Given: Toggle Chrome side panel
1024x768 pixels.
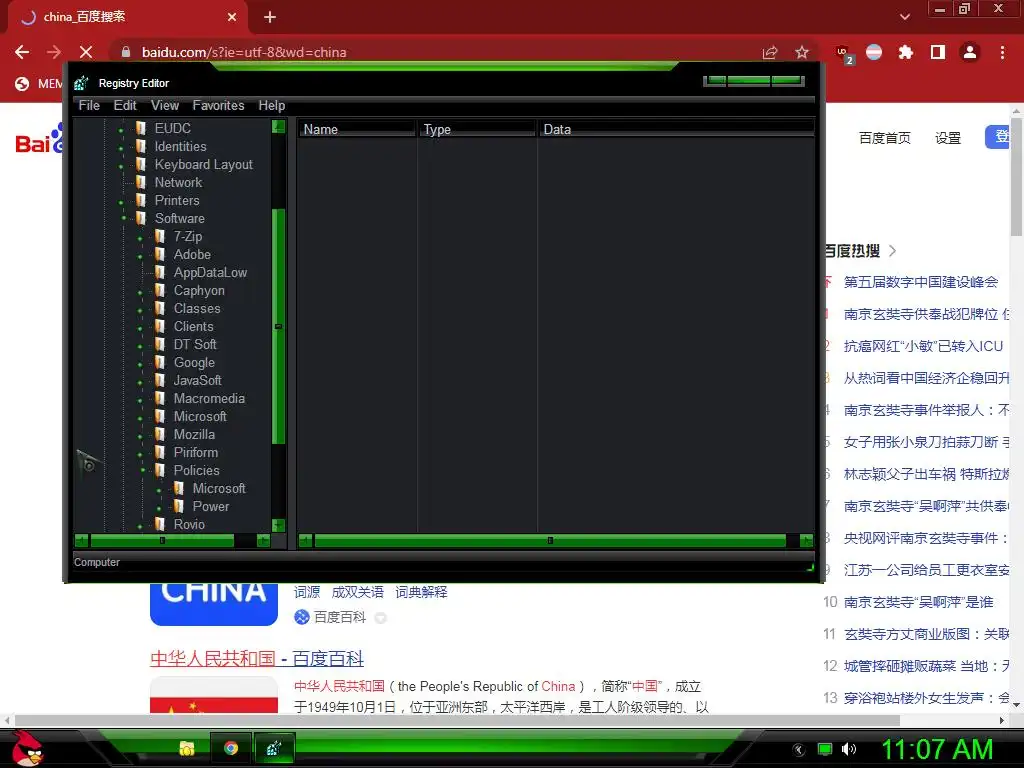Looking at the screenshot, I should (938, 52).
